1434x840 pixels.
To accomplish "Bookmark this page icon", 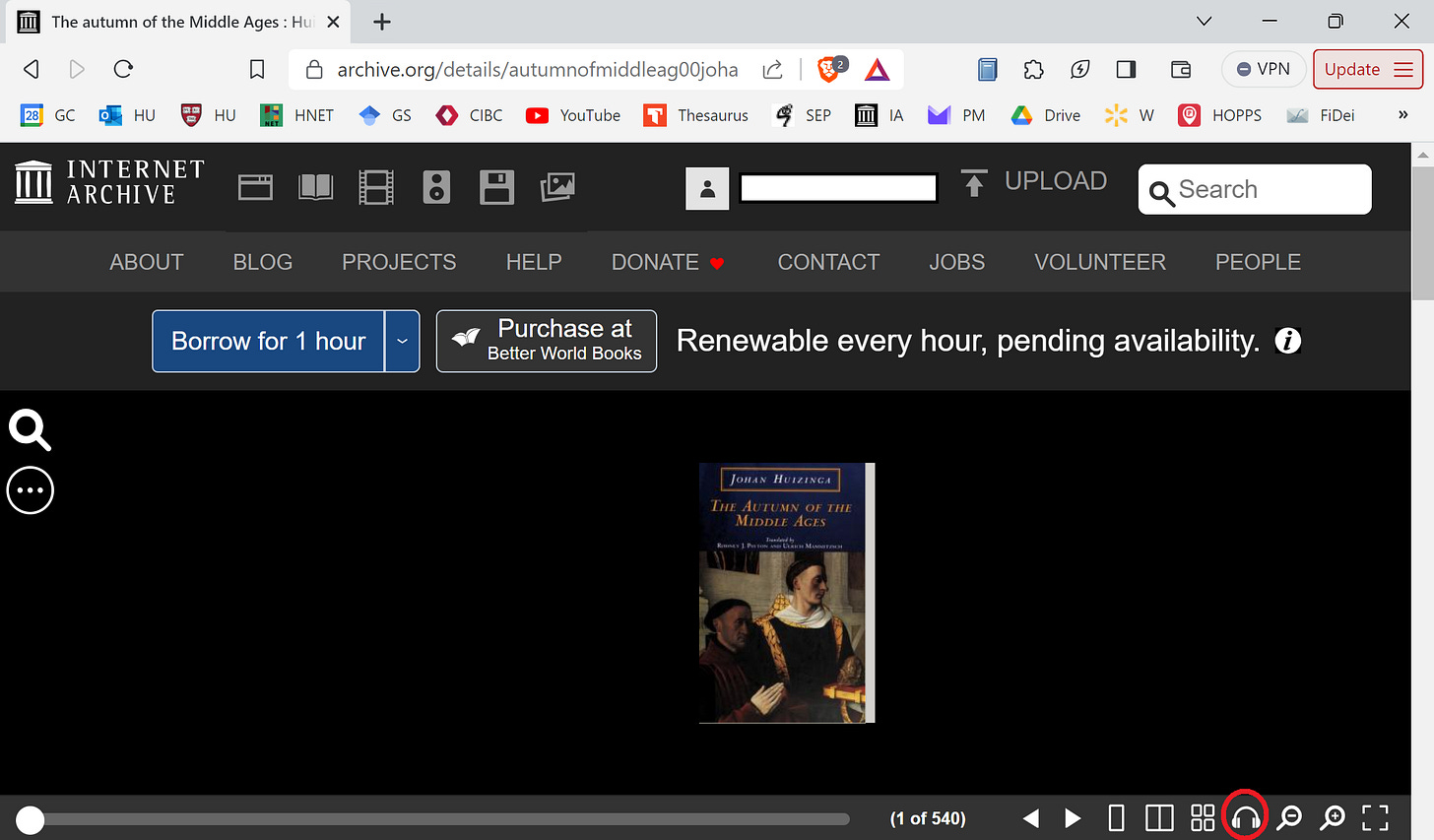I will tap(257, 69).
